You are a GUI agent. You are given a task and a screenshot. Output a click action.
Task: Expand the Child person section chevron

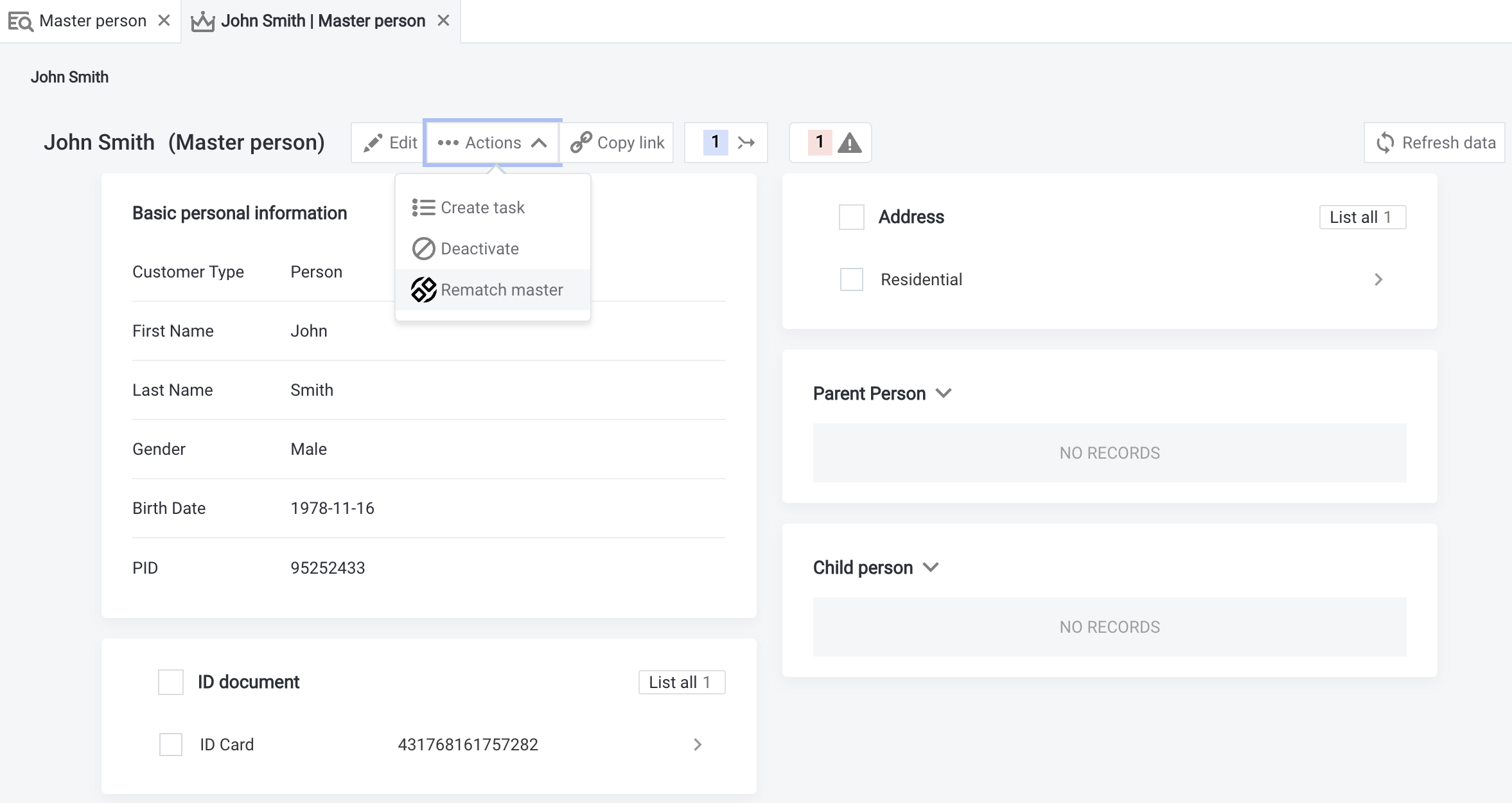click(x=931, y=567)
